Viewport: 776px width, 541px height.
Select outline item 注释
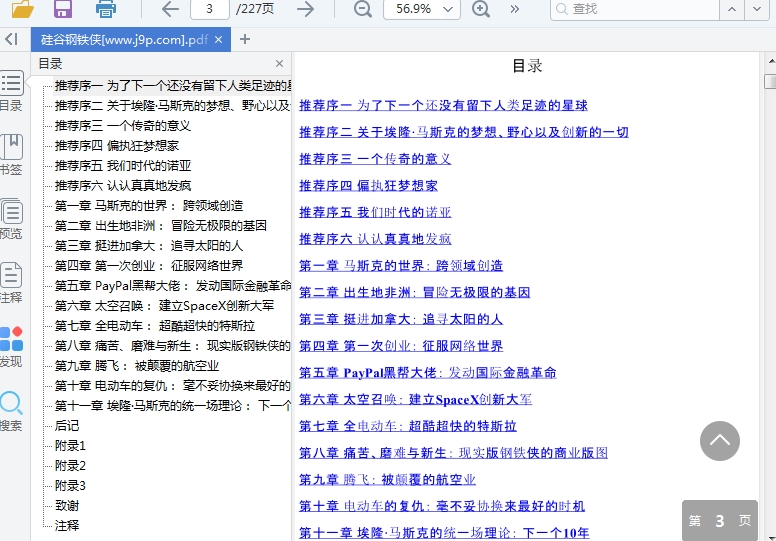click(67, 526)
